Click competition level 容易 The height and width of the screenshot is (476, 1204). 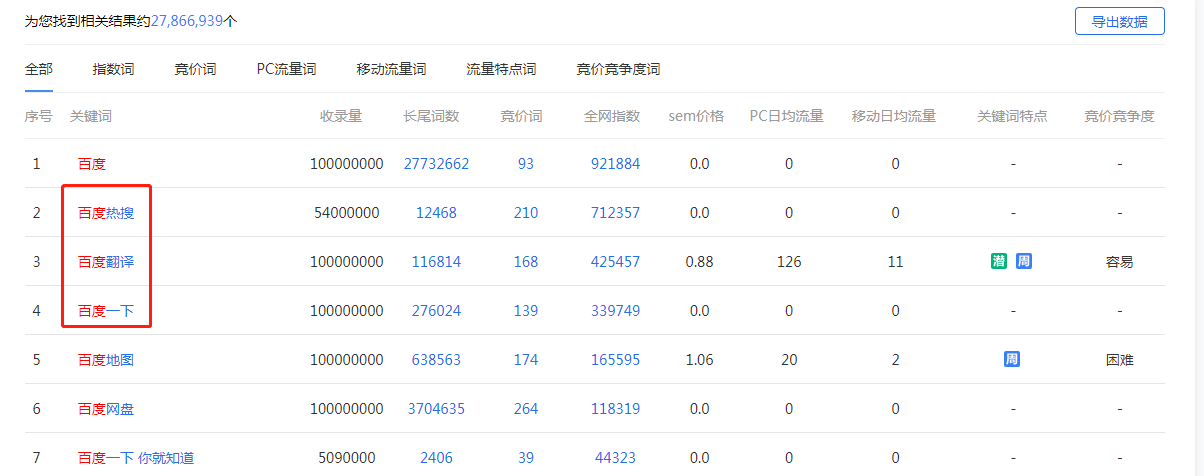tap(1120, 262)
